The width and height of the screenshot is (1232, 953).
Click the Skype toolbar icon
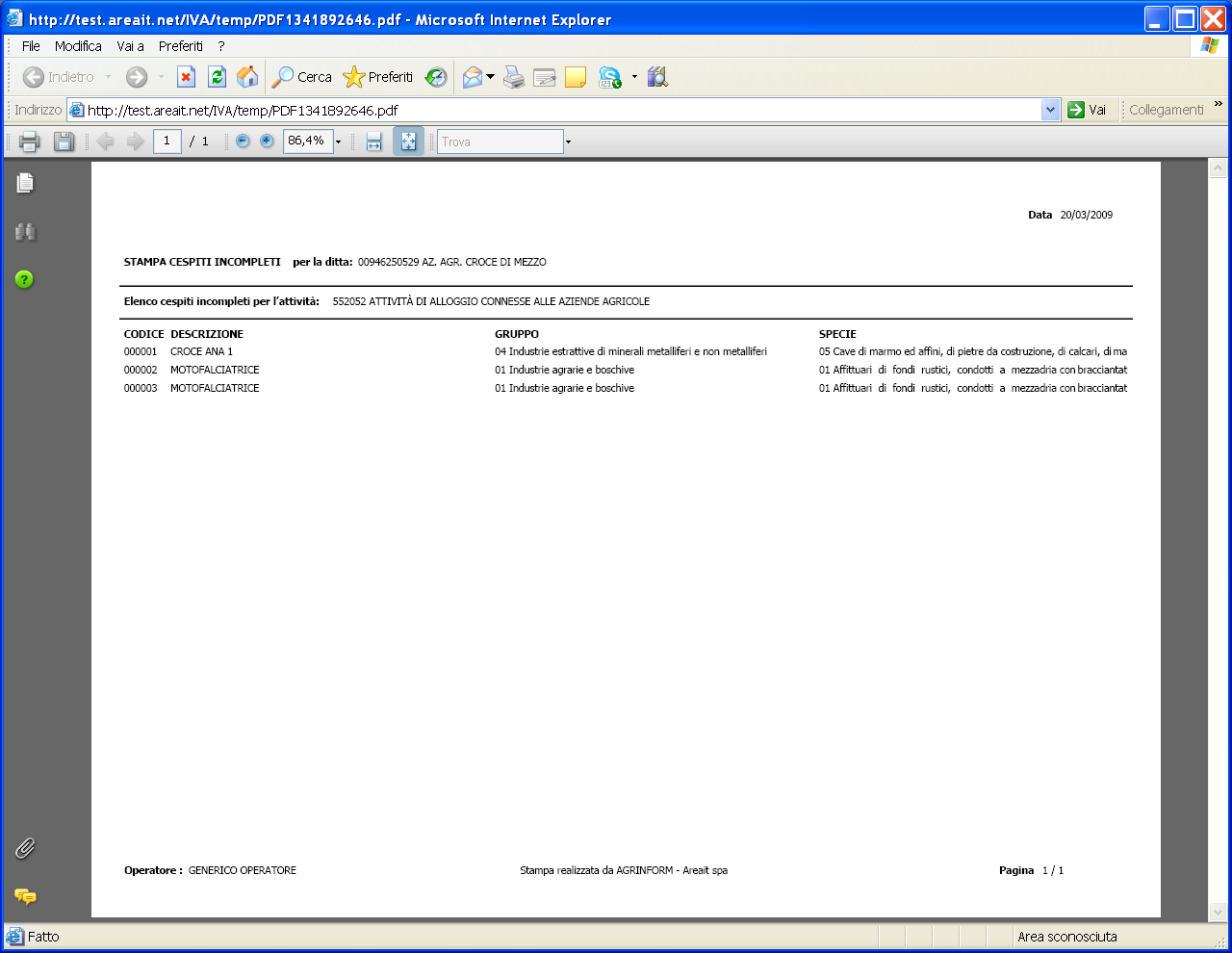pos(609,77)
